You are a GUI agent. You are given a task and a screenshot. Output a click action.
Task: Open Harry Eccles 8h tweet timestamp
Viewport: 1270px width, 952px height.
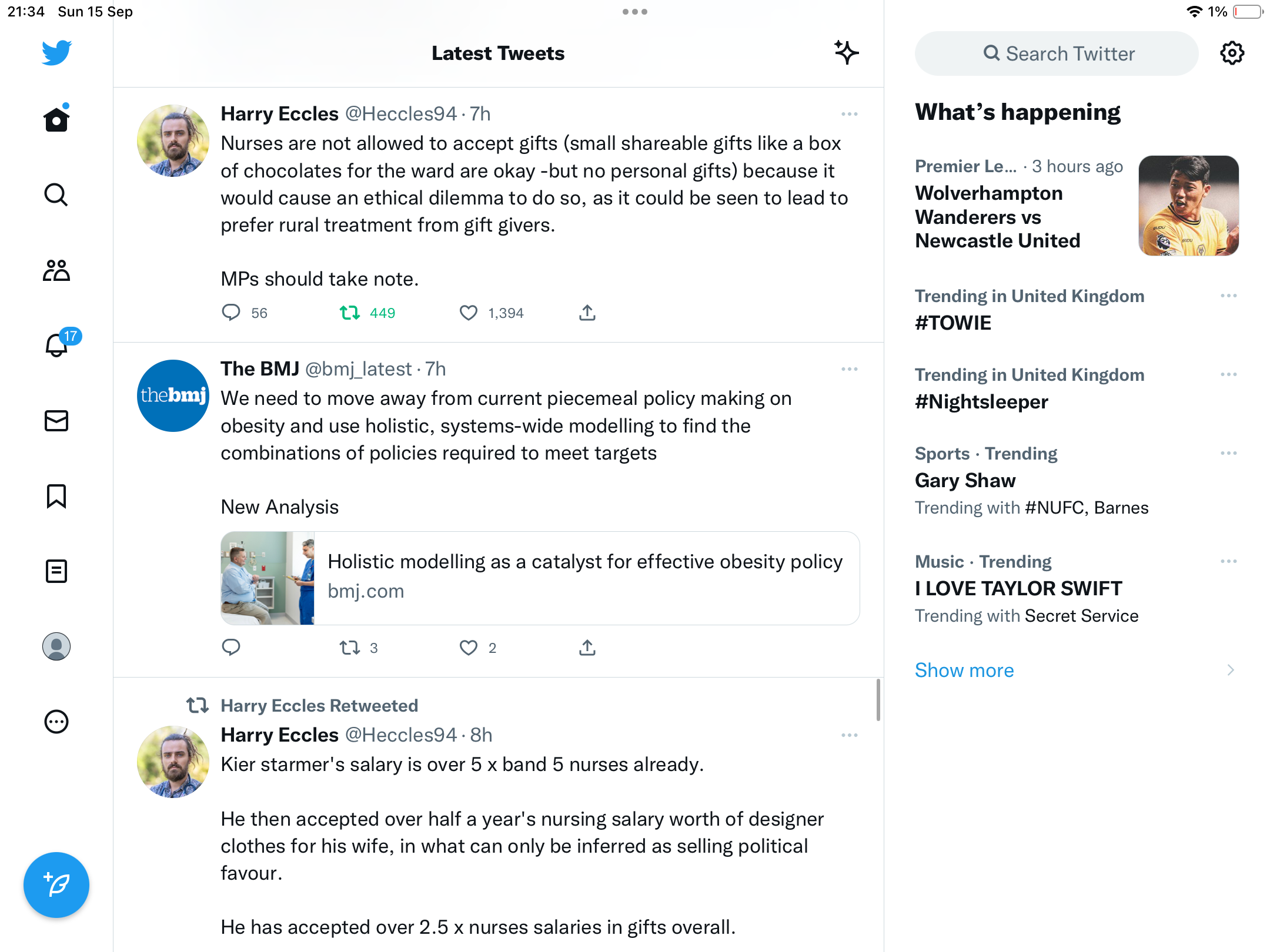tap(482, 735)
